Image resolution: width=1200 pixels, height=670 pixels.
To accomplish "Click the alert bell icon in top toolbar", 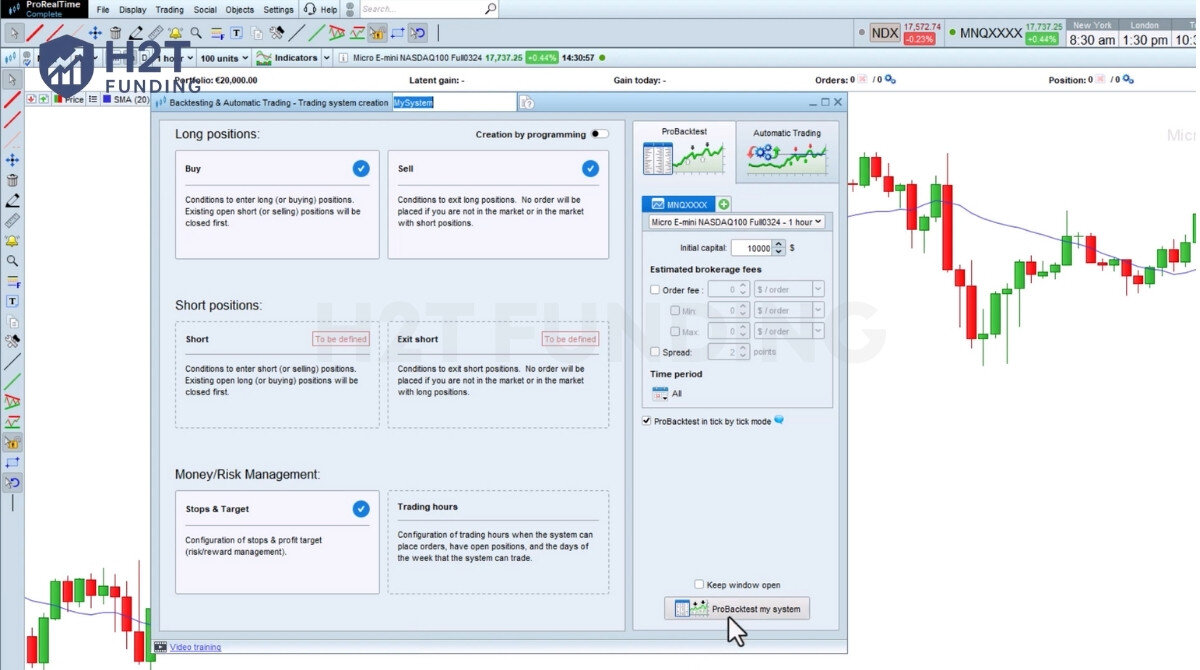I will (x=175, y=34).
